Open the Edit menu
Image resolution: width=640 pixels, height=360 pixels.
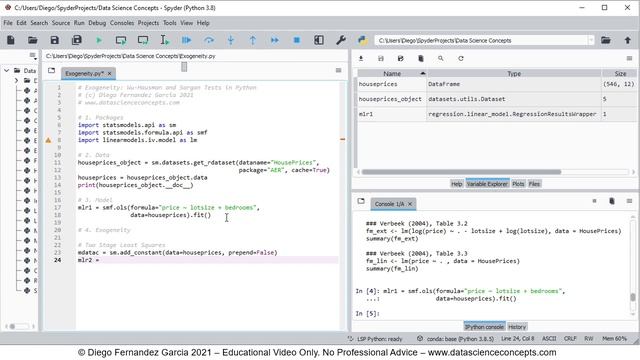pyautogui.click(x=21, y=23)
